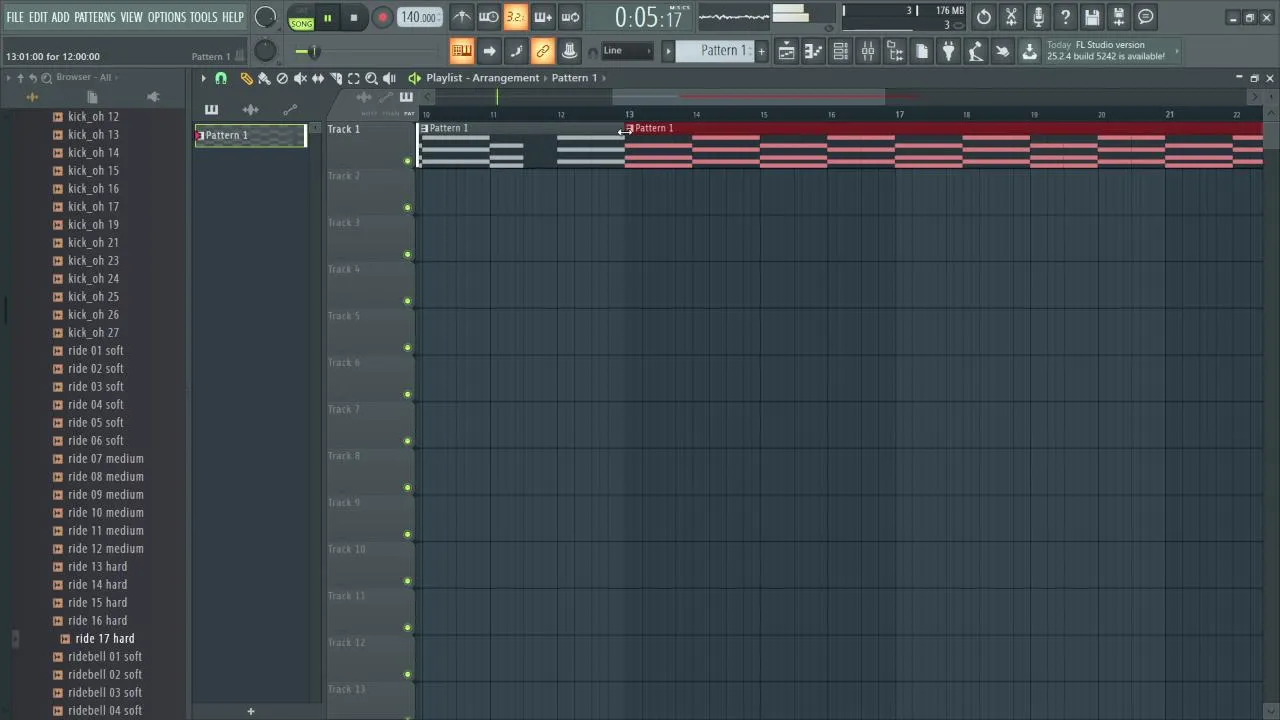The width and height of the screenshot is (1280, 720).
Task: Open the OPTIONS menu
Action: [x=167, y=17]
